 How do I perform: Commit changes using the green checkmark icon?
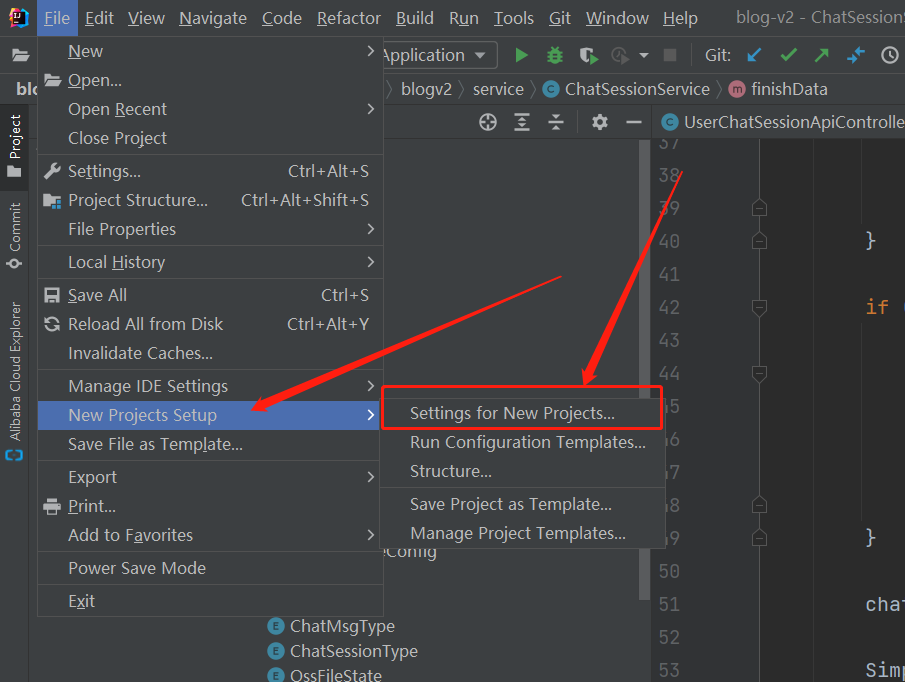pos(789,55)
